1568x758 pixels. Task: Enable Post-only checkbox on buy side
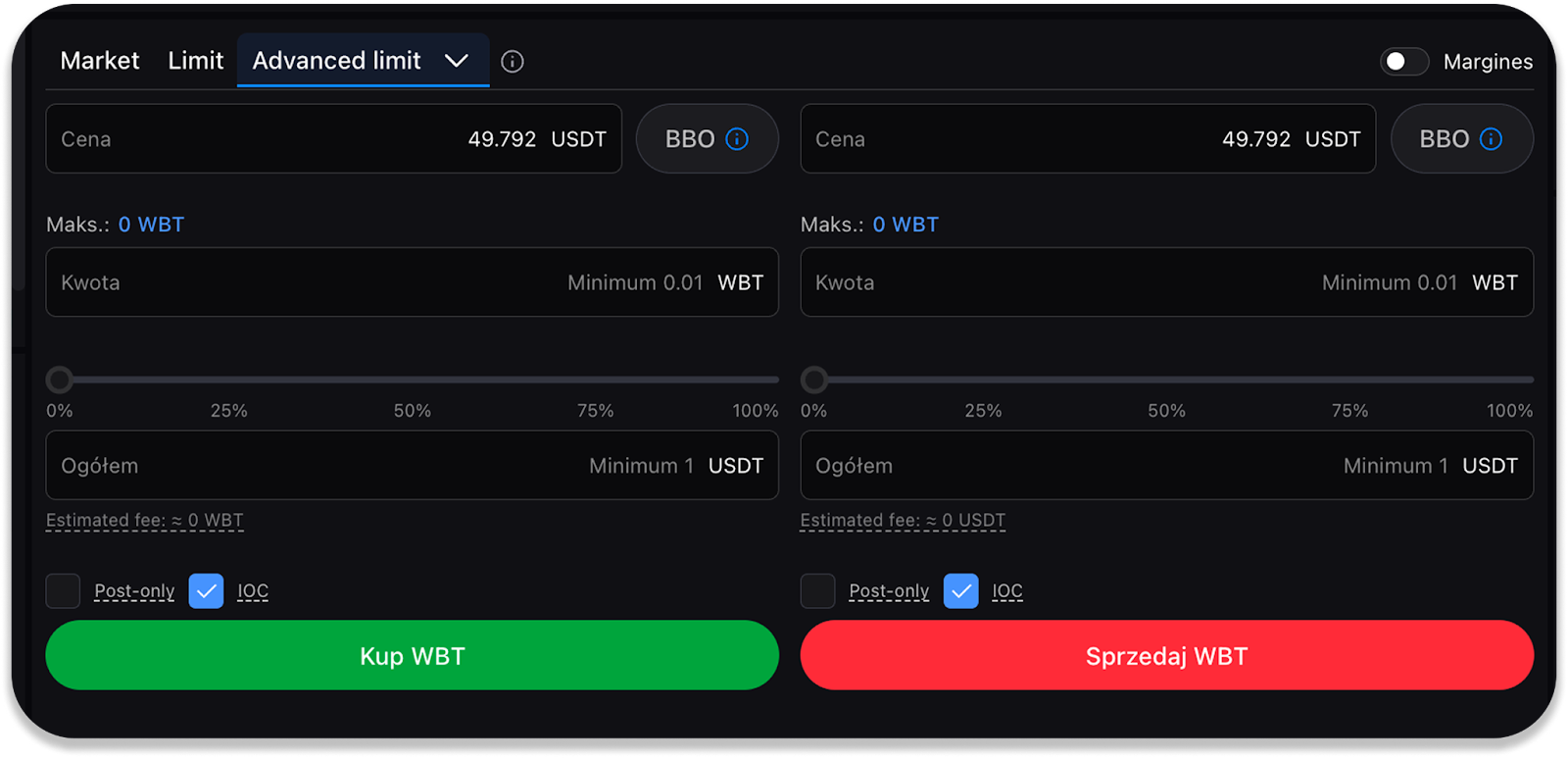64,591
